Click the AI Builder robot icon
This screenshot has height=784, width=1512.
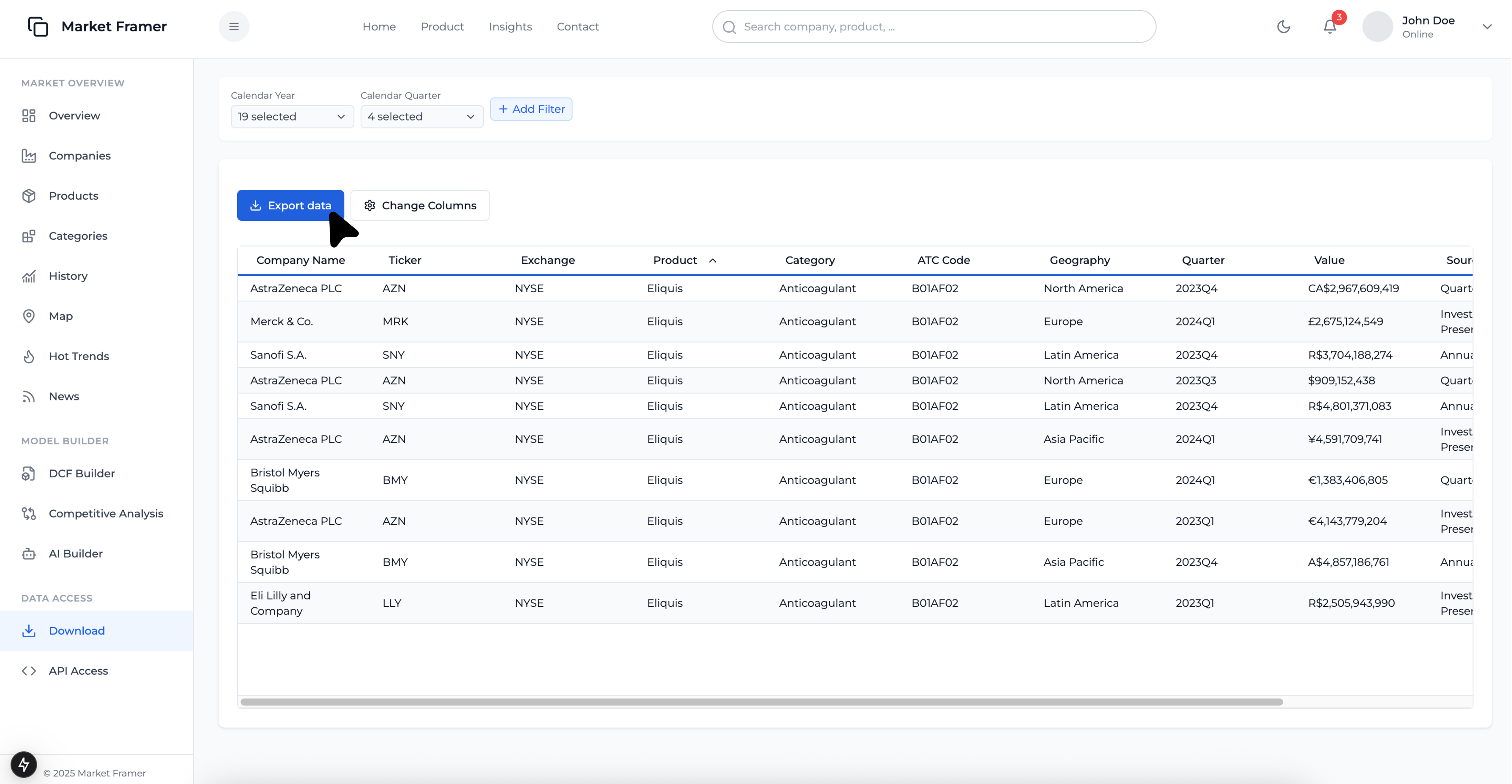(x=29, y=553)
